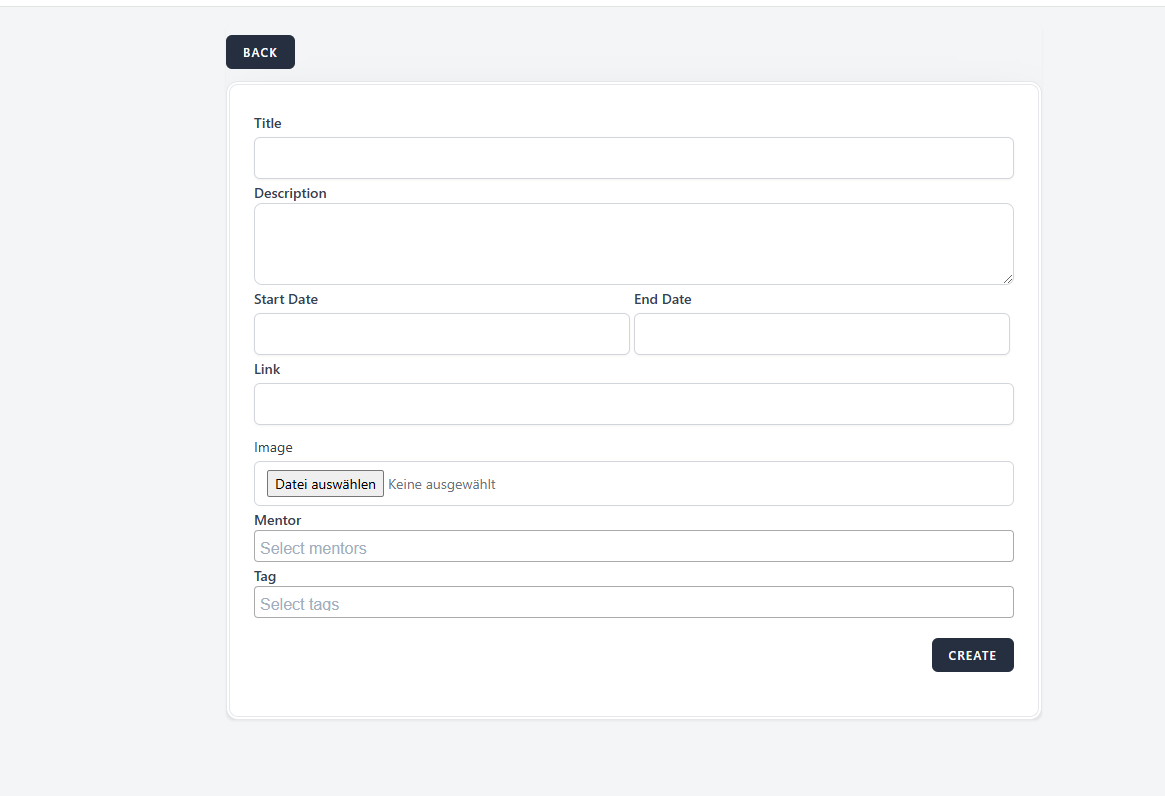The image size is (1165, 796).
Task: Open the End Date field
Action: coord(821,334)
